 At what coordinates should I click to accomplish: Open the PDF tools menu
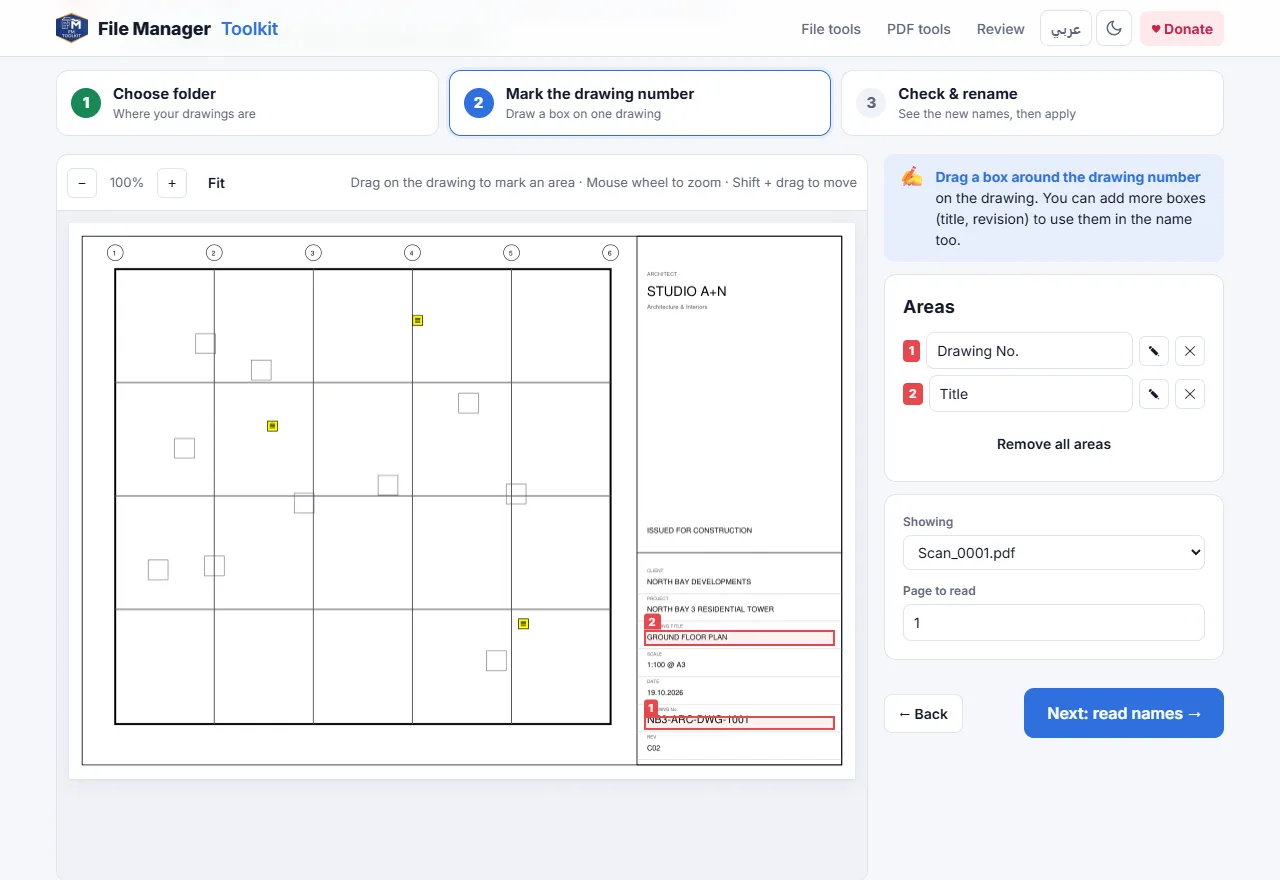(x=919, y=29)
